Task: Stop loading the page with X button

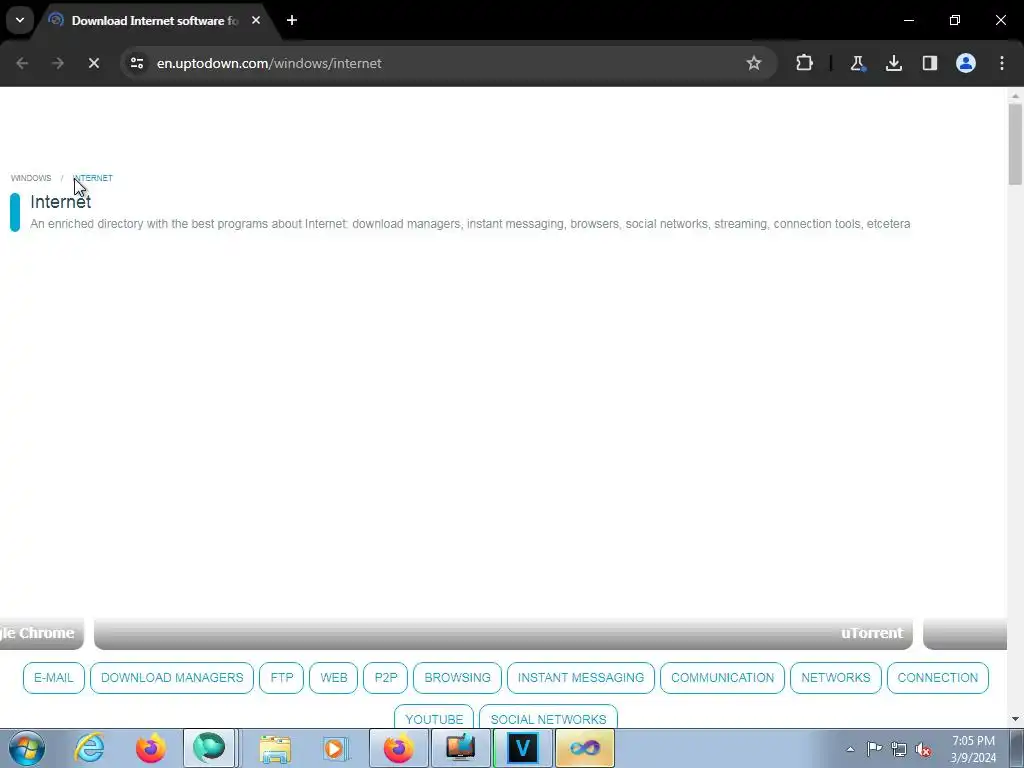Action: pyautogui.click(x=93, y=63)
